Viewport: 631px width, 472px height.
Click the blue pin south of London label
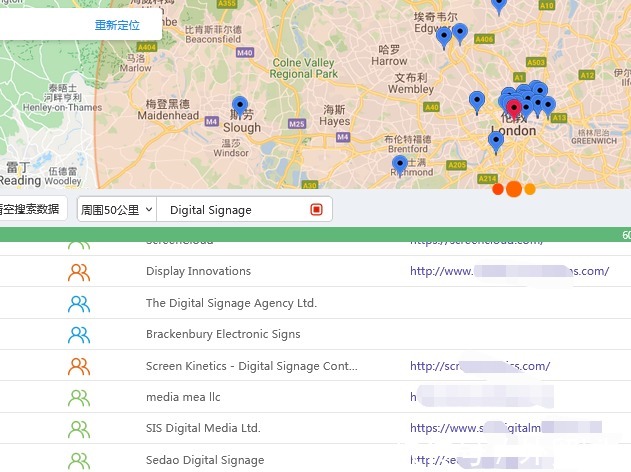(x=496, y=142)
